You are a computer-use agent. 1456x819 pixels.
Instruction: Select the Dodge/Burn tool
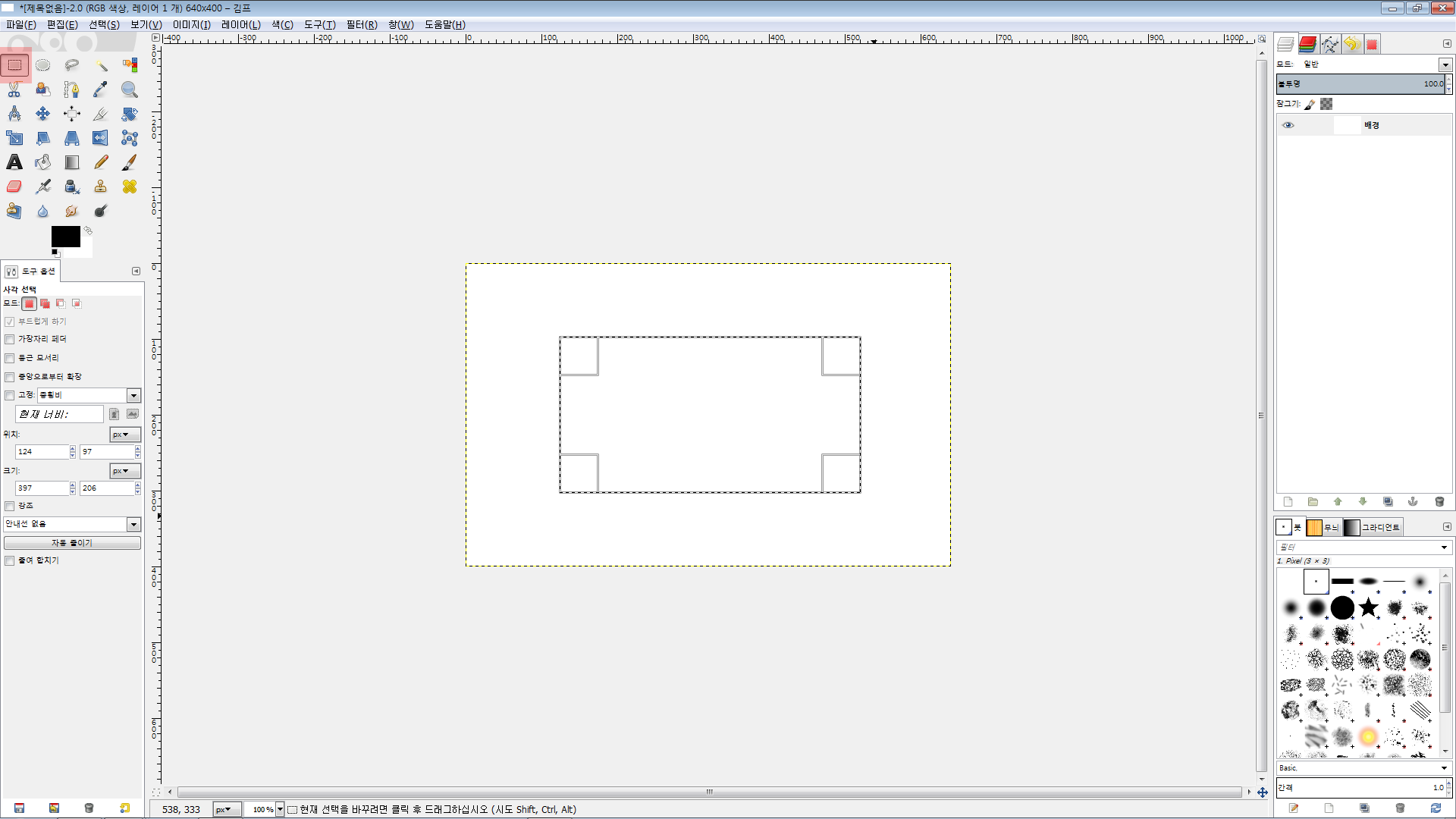click(x=101, y=211)
